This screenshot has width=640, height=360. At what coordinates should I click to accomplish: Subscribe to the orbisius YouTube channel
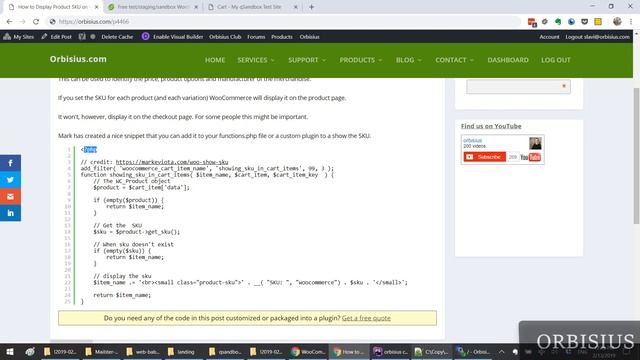(484, 157)
